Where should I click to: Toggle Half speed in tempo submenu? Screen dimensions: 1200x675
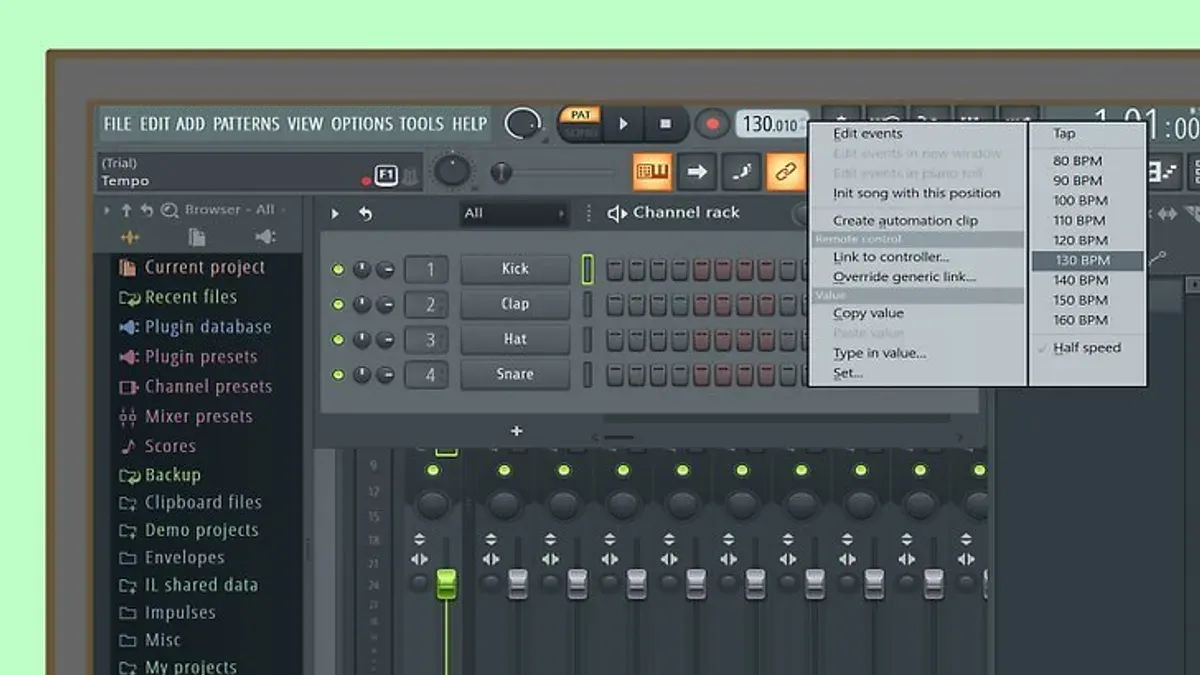click(x=1087, y=348)
